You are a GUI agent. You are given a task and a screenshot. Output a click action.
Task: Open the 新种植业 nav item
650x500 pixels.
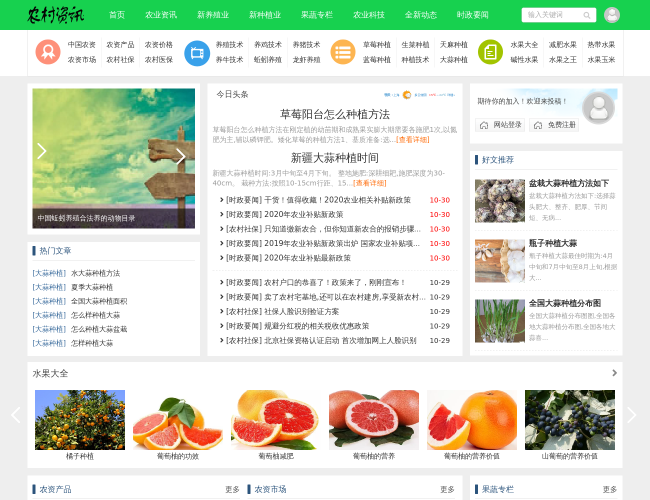(265, 15)
